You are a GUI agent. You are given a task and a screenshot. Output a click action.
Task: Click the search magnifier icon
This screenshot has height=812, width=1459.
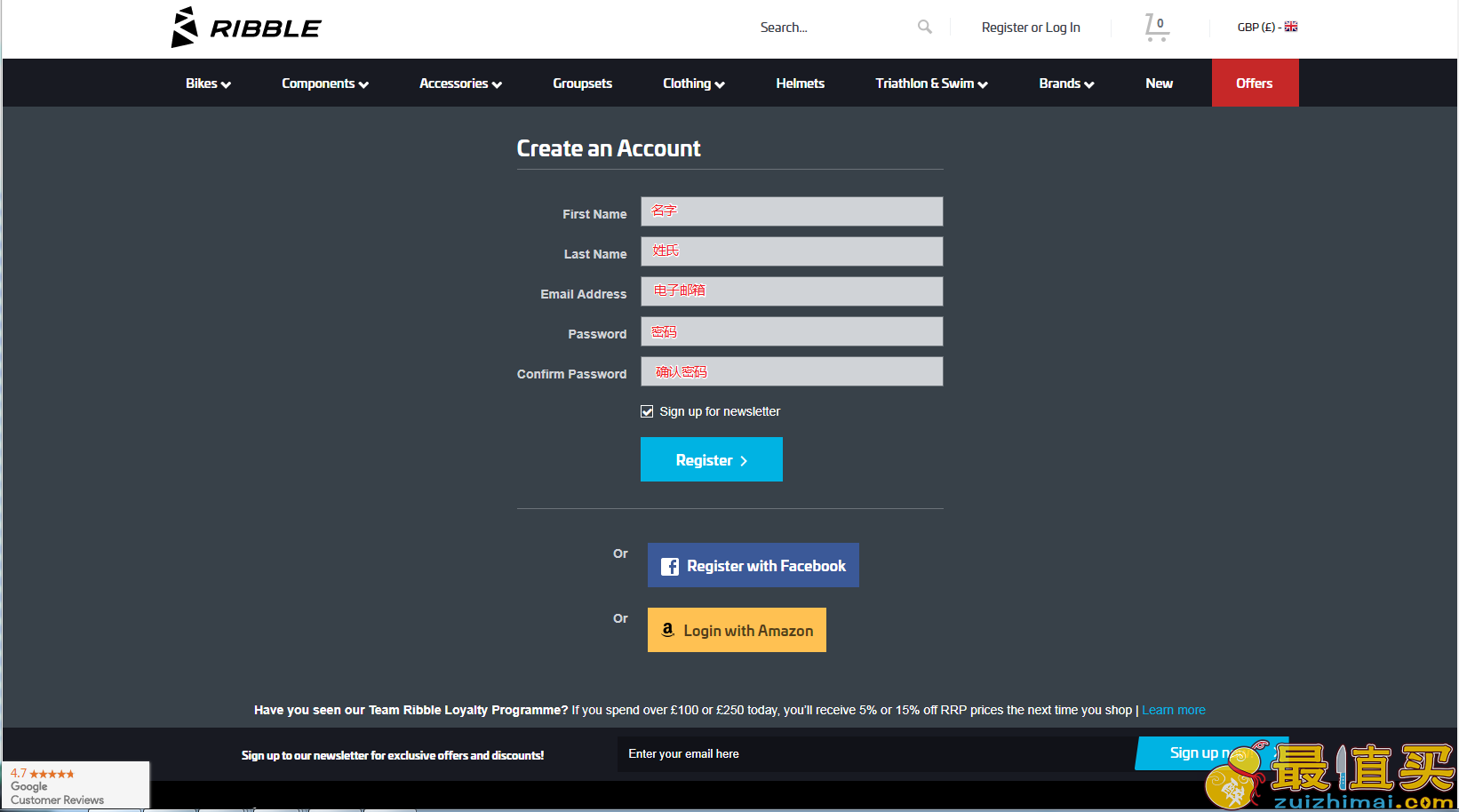[925, 28]
